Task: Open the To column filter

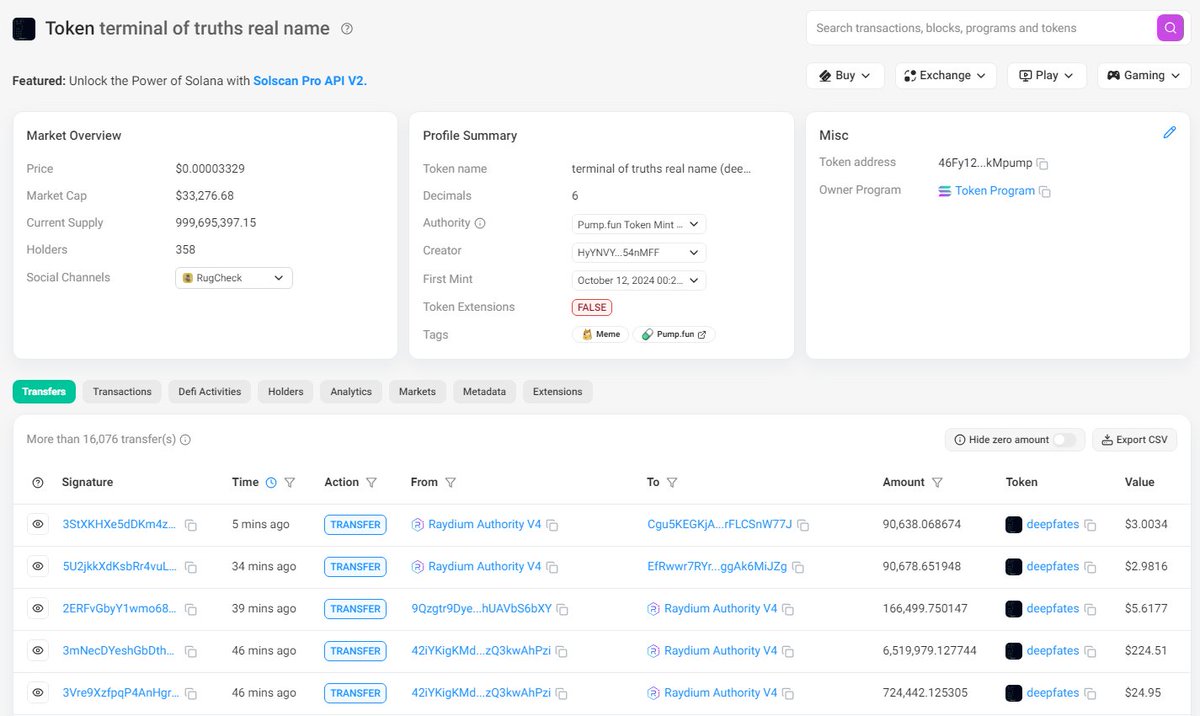Action: (672, 483)
